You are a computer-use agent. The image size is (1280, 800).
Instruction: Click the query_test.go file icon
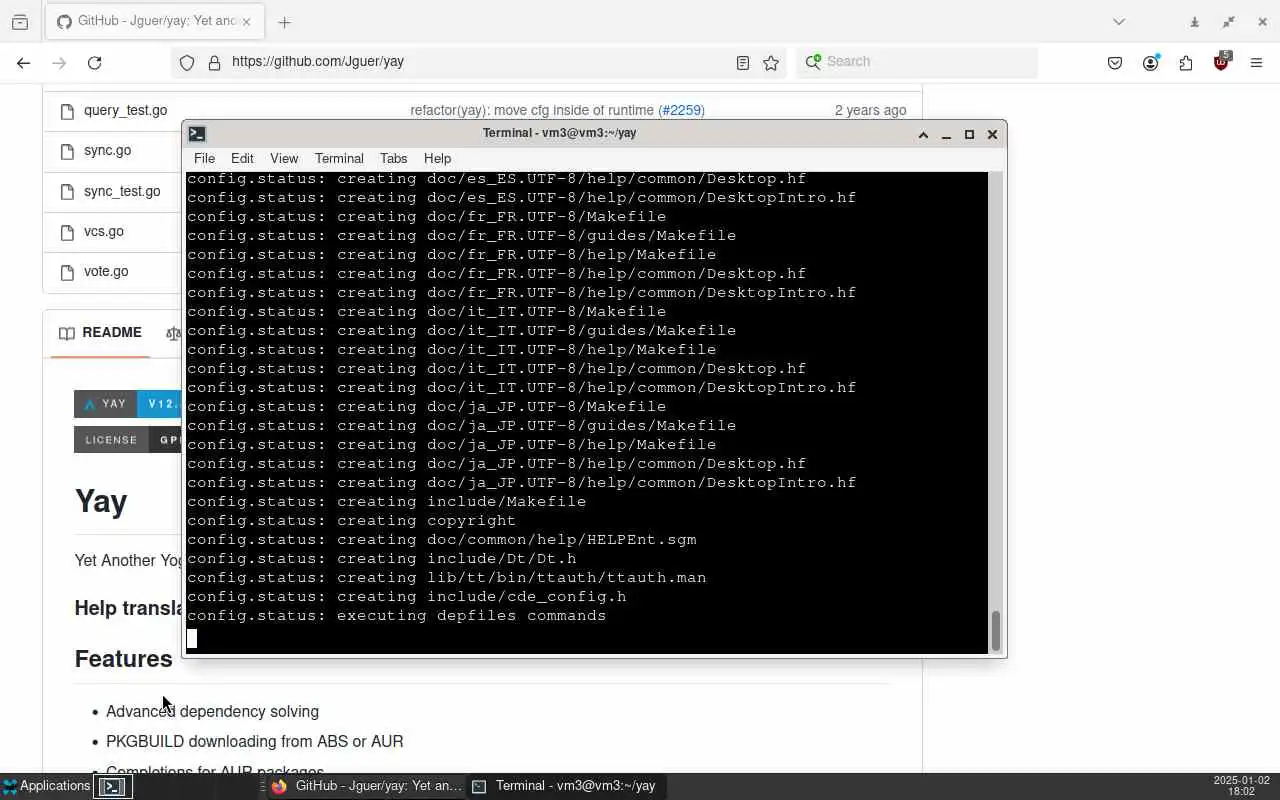point(67,111)
